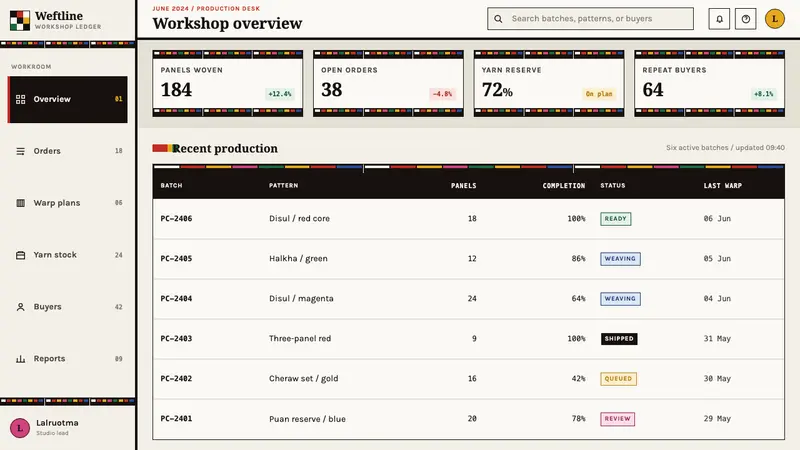Screen dimensions: 800x450
Task: Click the On plan badge
Action: 599,94
